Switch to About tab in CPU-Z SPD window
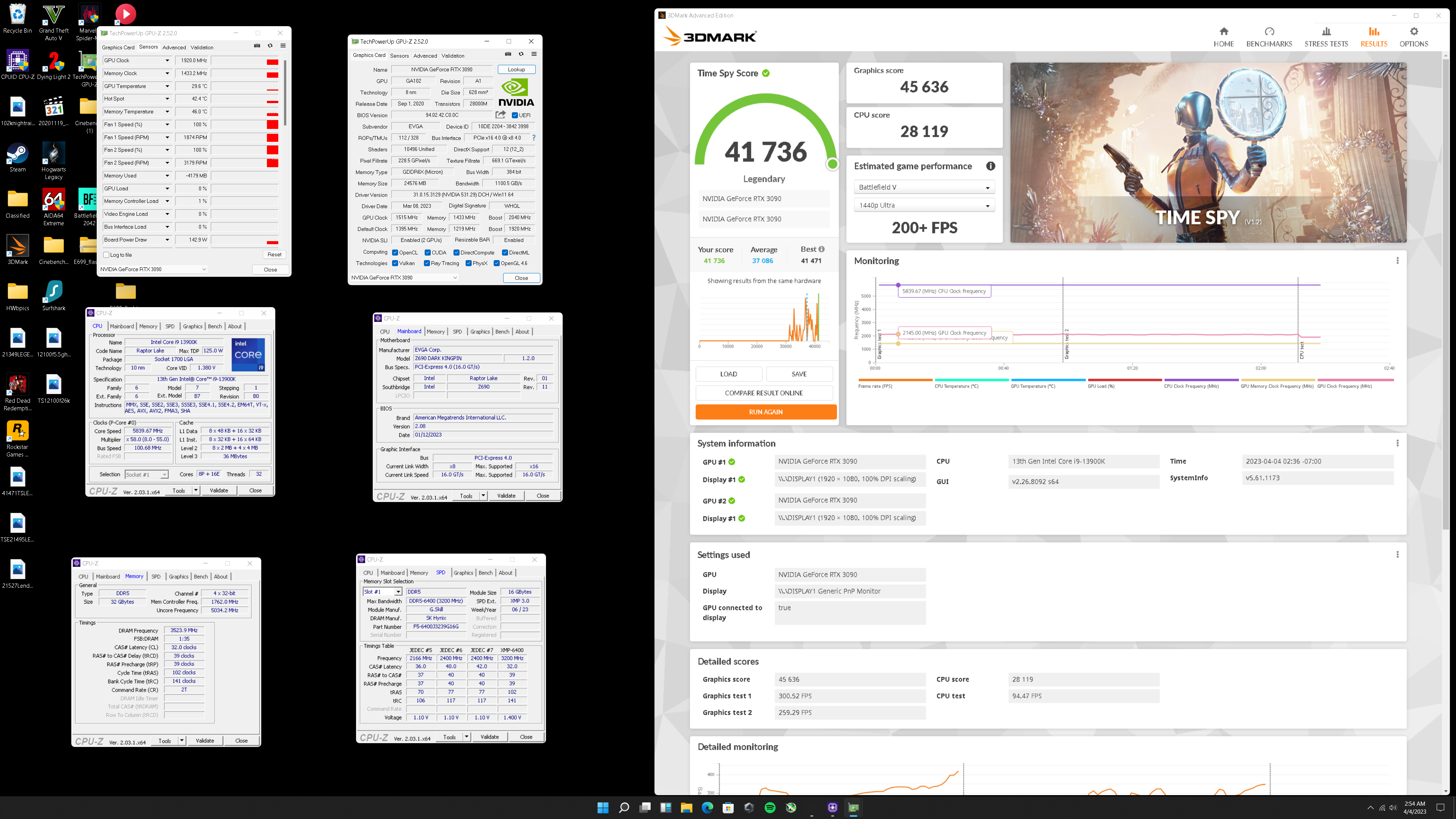Viewport: 1456px width, 819px height. tap(505, 573)
